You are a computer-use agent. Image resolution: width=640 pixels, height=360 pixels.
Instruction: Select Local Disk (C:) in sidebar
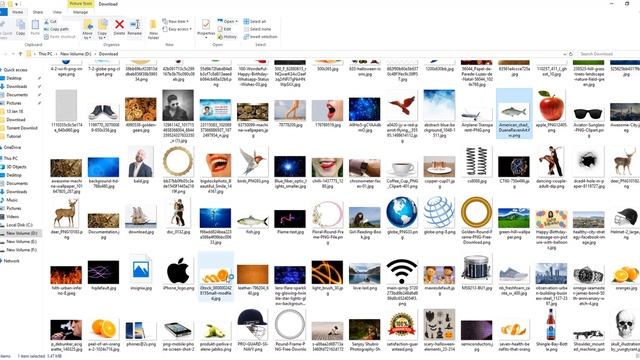pyautogui.click(x=19, y=225)
